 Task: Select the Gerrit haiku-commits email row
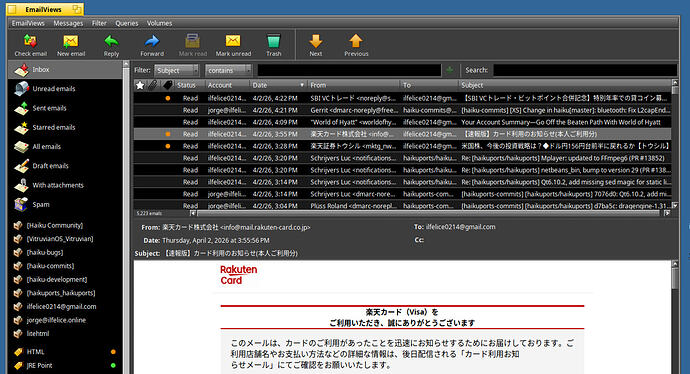pos(402,110)
